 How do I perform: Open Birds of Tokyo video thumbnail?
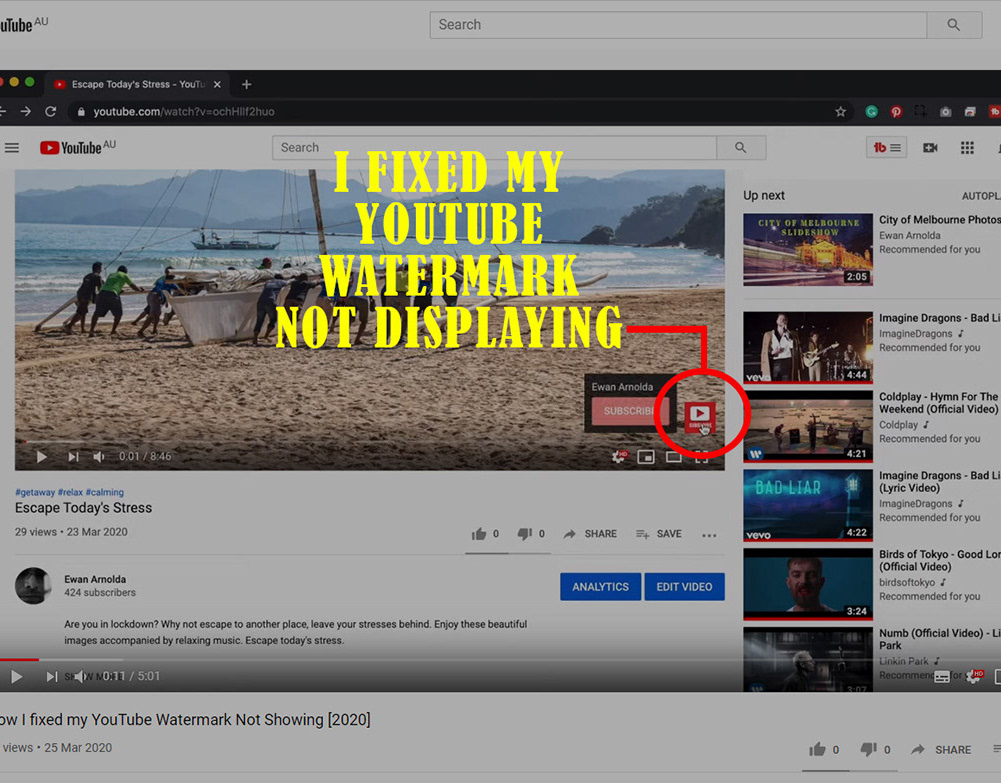point(808,584)
